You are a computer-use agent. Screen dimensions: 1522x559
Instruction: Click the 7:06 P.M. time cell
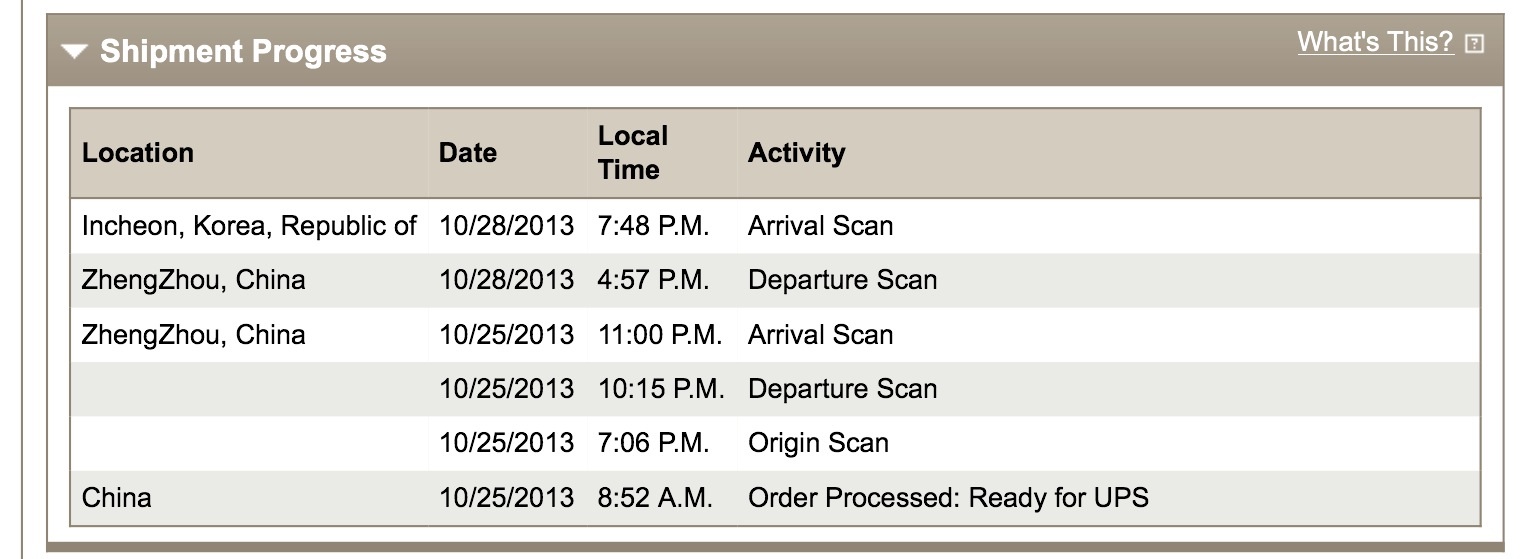pyautogui.click(x=653, y=443)
